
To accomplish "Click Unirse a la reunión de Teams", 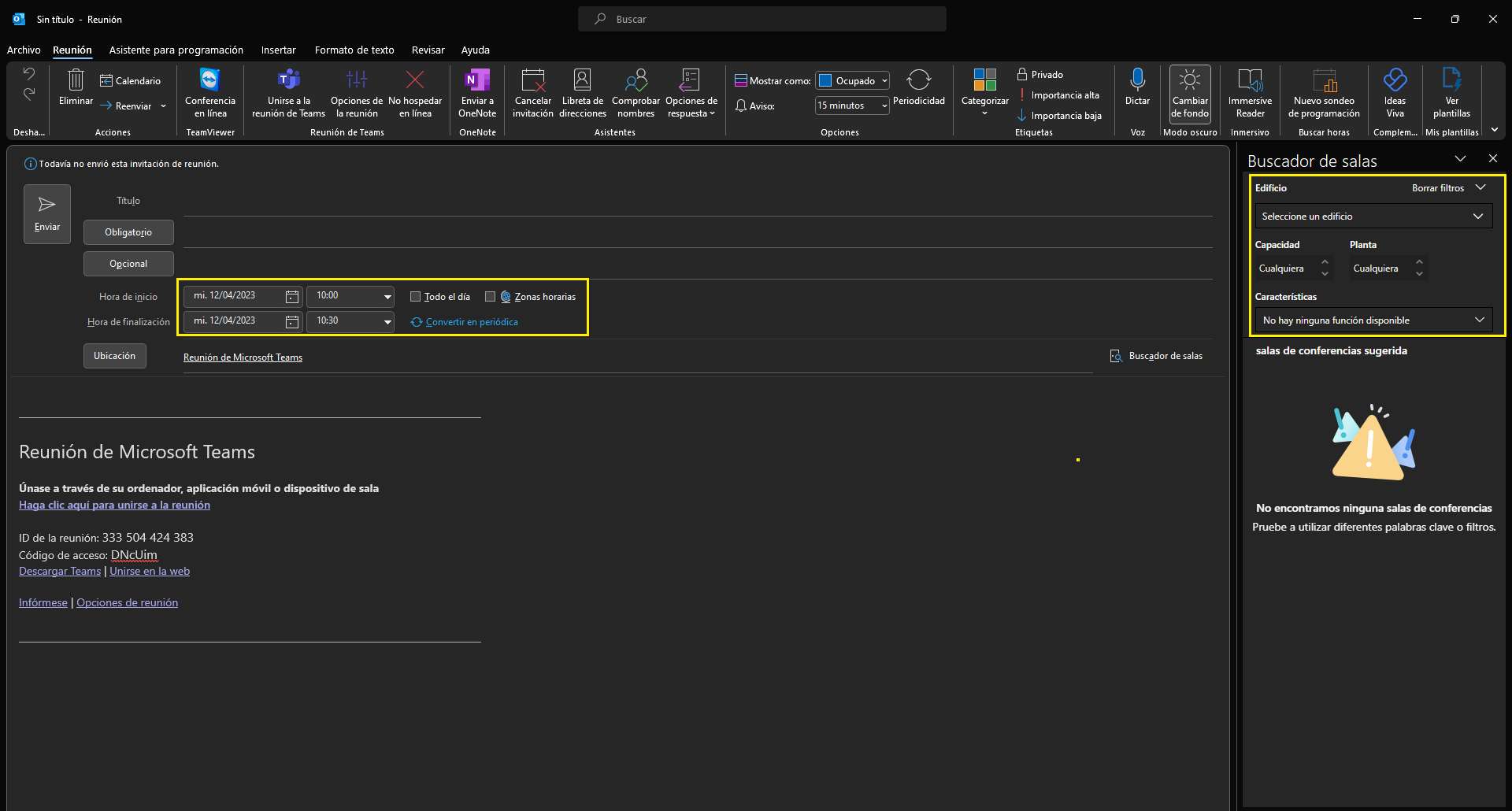I will (x=288, y=93).
